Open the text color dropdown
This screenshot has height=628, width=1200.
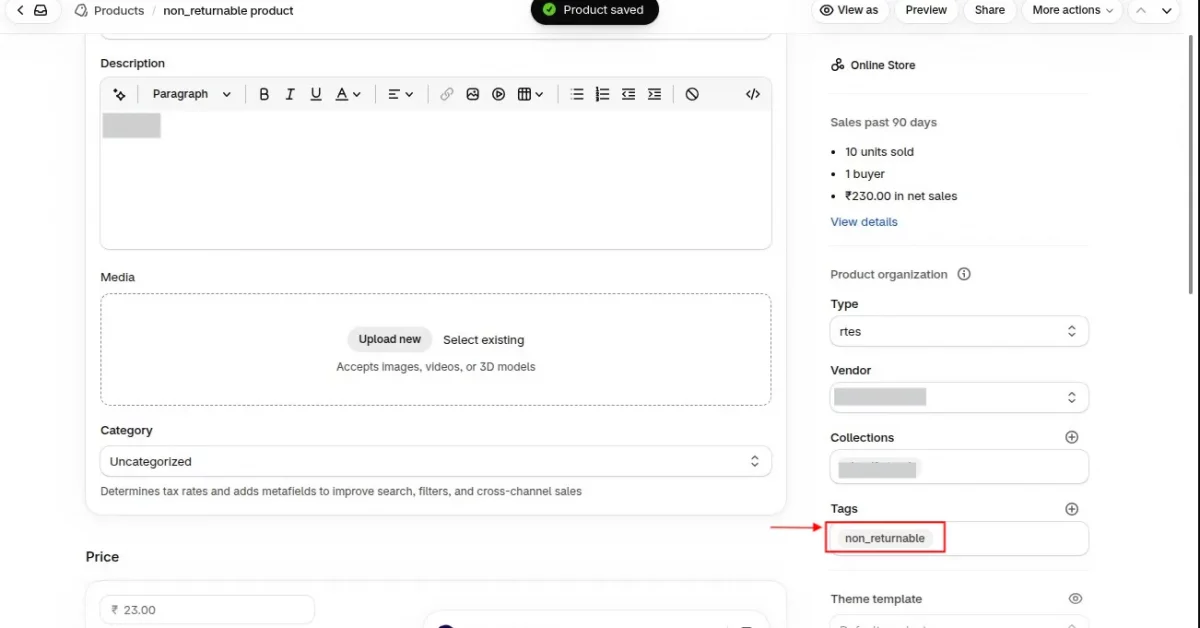pos(347,94)
